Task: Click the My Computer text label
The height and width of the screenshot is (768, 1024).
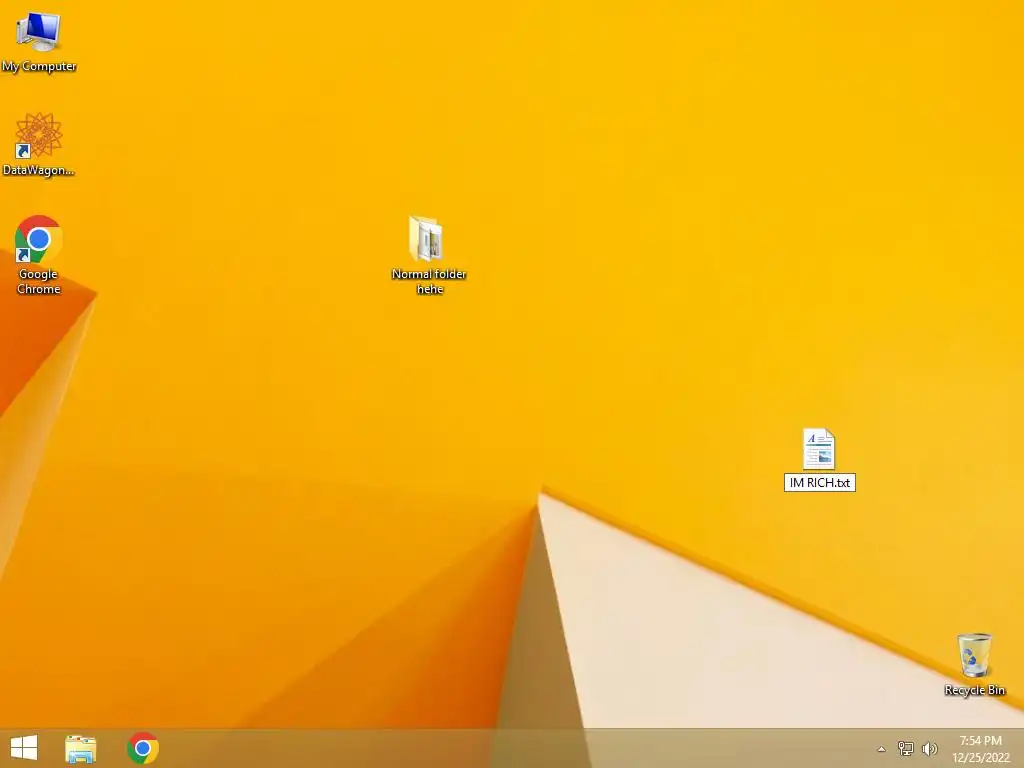Action: [39, 67]
